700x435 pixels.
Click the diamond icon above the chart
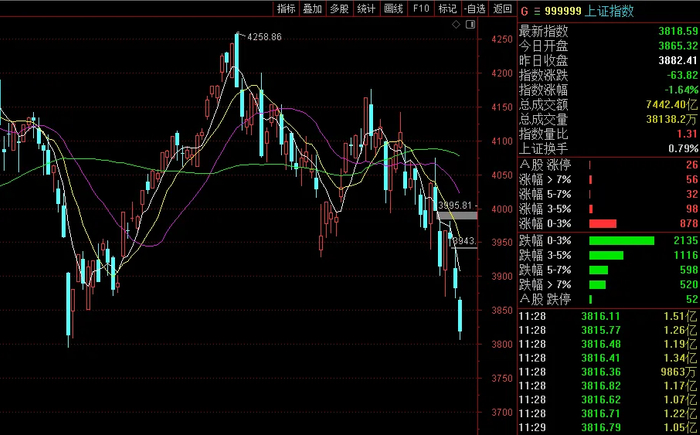456,25
